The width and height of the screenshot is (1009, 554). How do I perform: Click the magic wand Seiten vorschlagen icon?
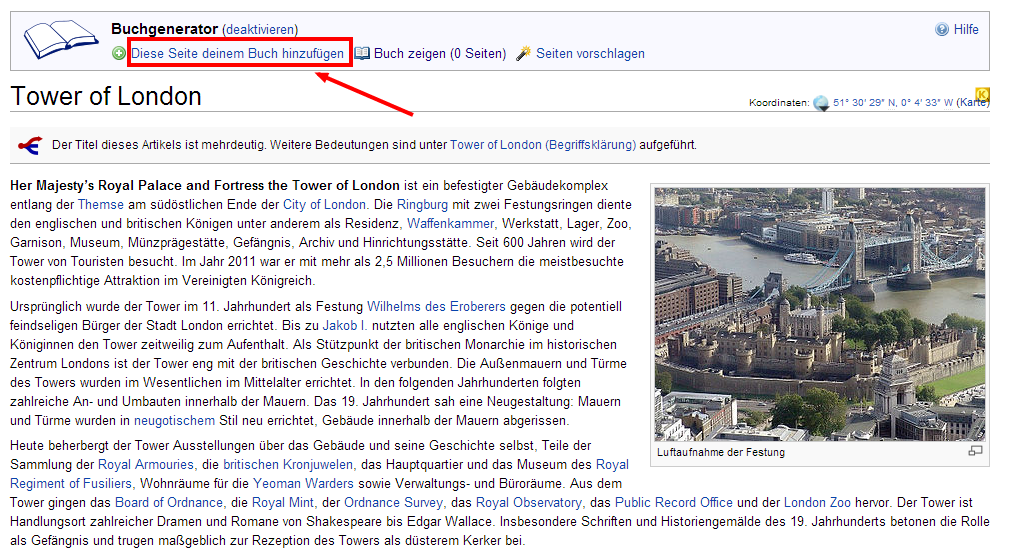[524, 53]
